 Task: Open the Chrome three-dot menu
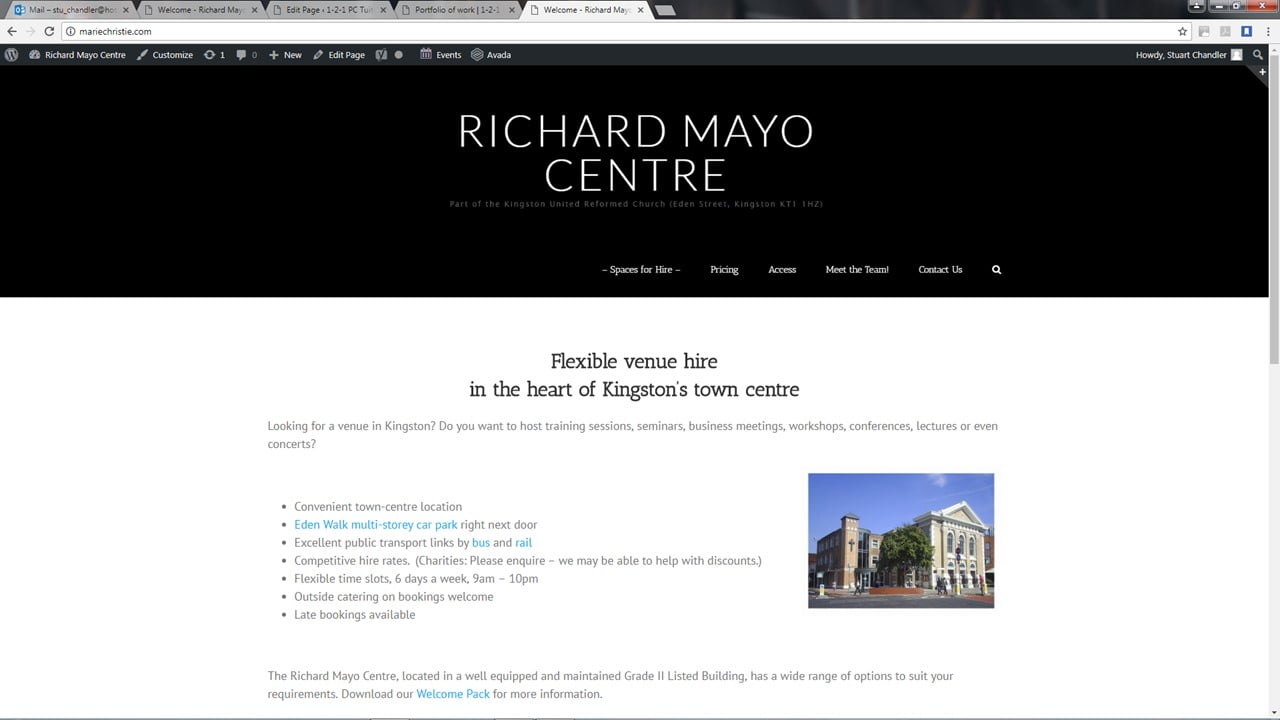tap(1267, 31)
